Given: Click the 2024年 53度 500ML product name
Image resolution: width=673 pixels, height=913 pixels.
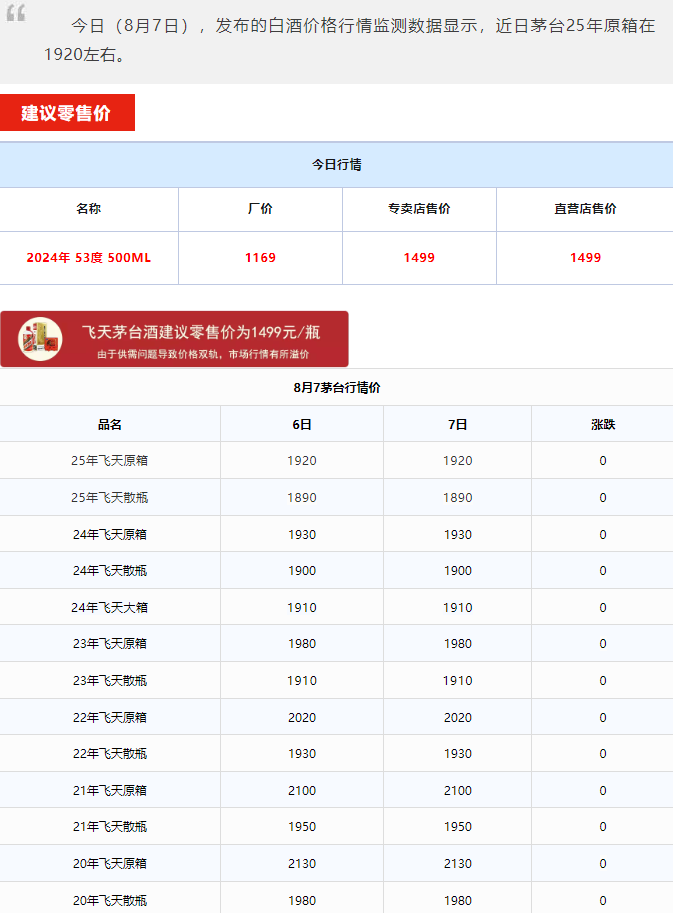Looking at the screenshot, I should (89, 258).
